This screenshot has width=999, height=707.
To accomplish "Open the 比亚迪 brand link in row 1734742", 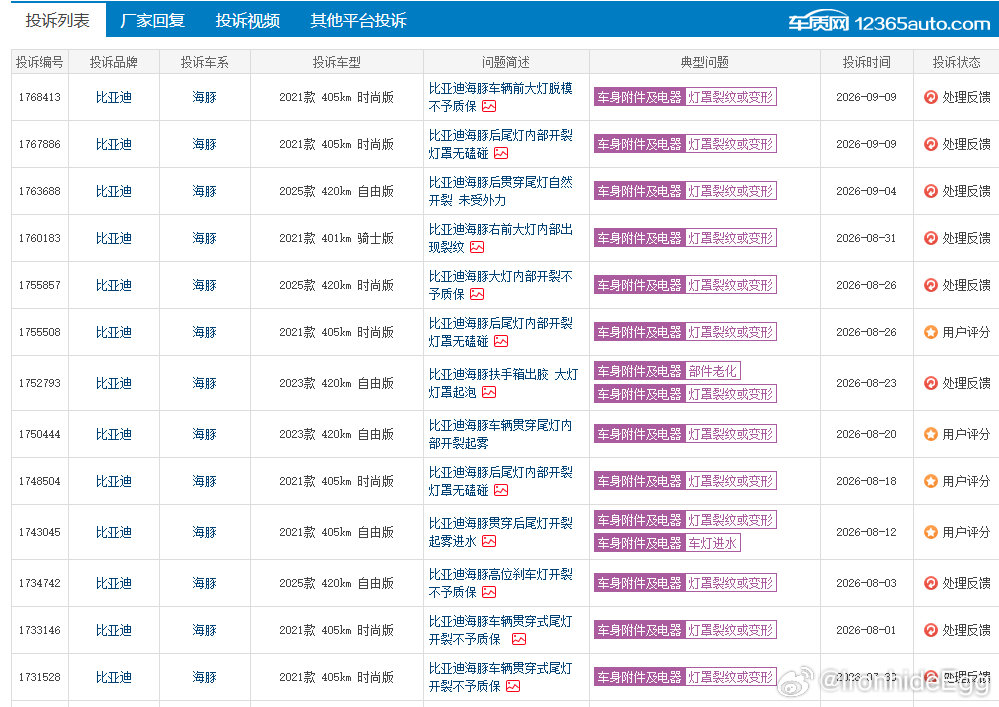I will [x=113, y=583].
